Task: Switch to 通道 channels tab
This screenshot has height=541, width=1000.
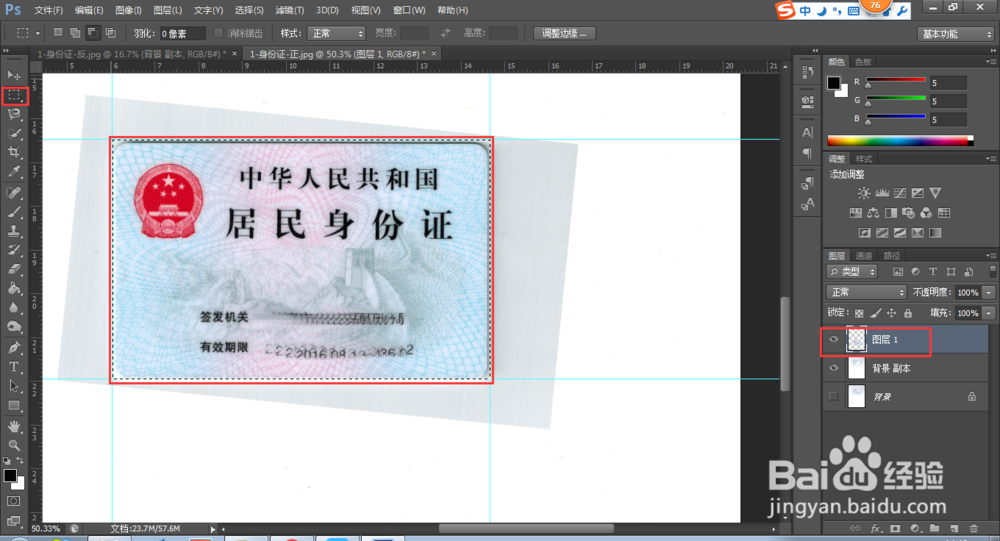Action: coord(864,255)
